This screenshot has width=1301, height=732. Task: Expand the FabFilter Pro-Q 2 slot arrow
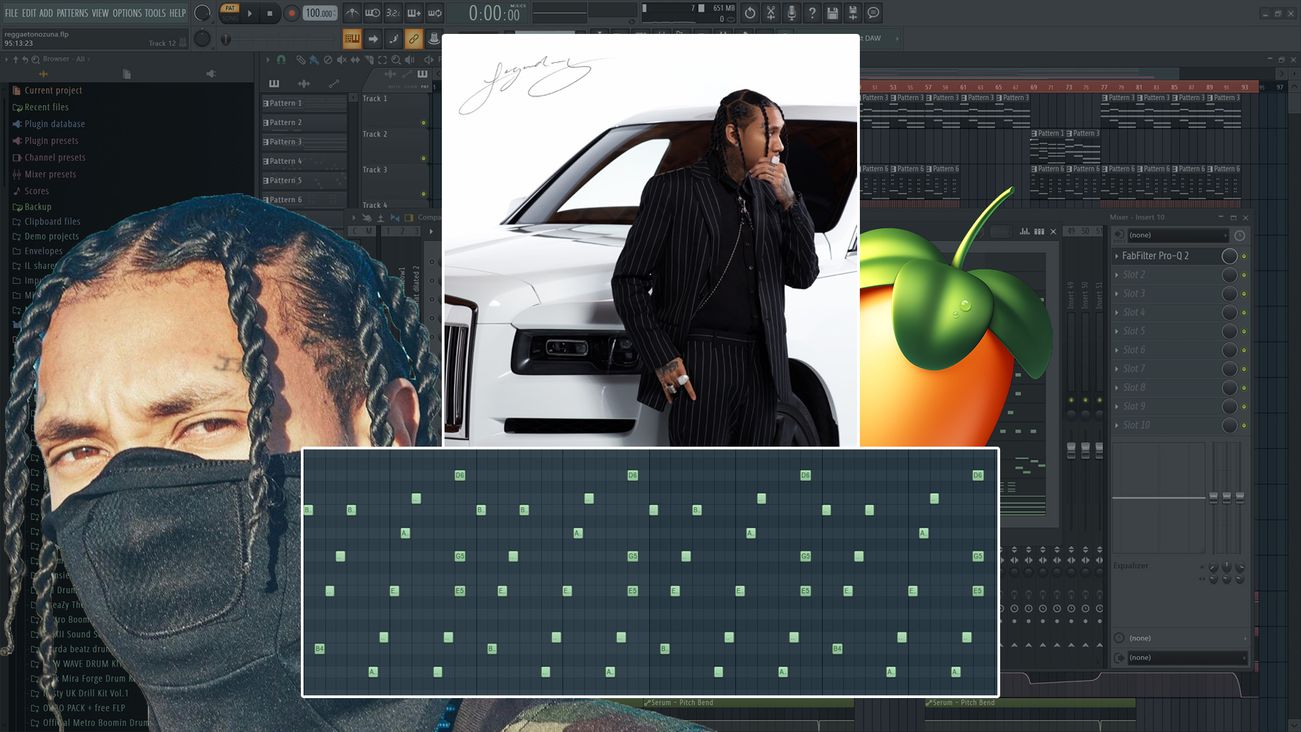pyautogui.click(x=1117, y=256)
